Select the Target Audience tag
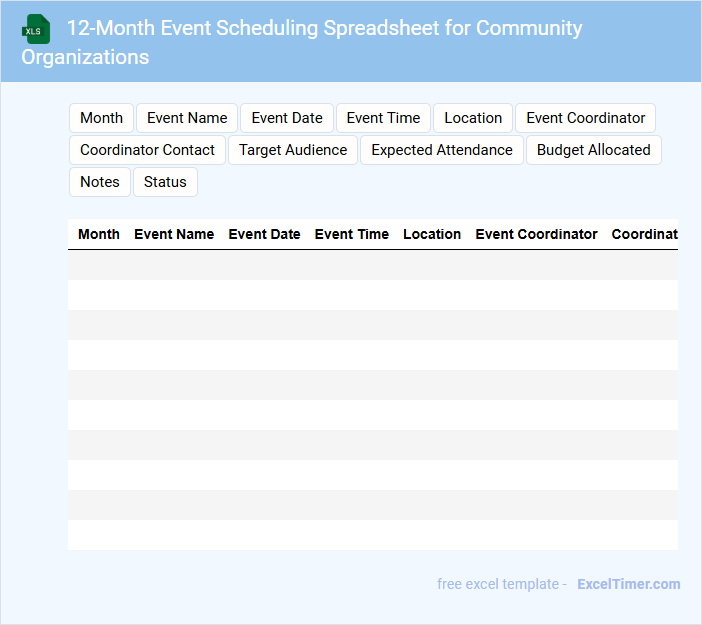This screenshot has height=625, width=702. pyautogui.click(x=293, y=150)
